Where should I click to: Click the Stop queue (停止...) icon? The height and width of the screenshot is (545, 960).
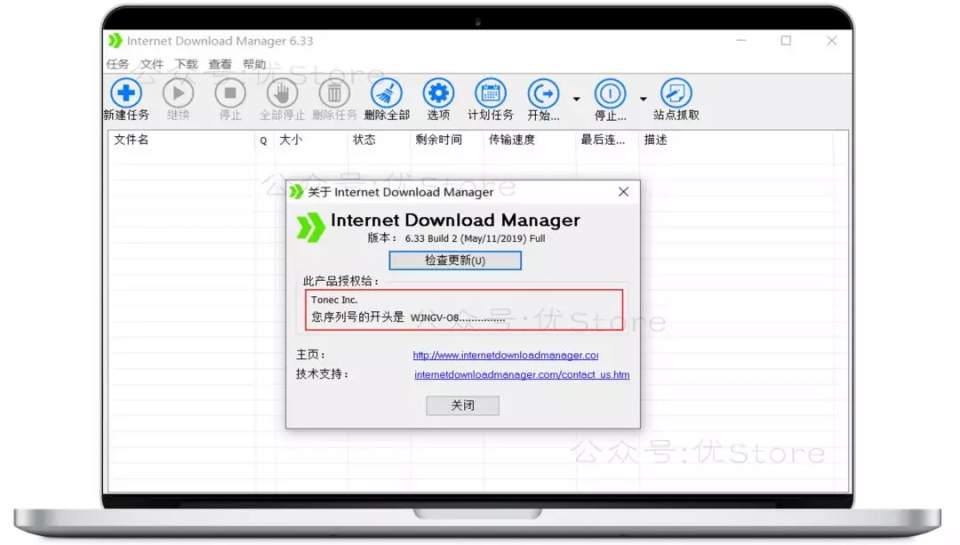610,93
